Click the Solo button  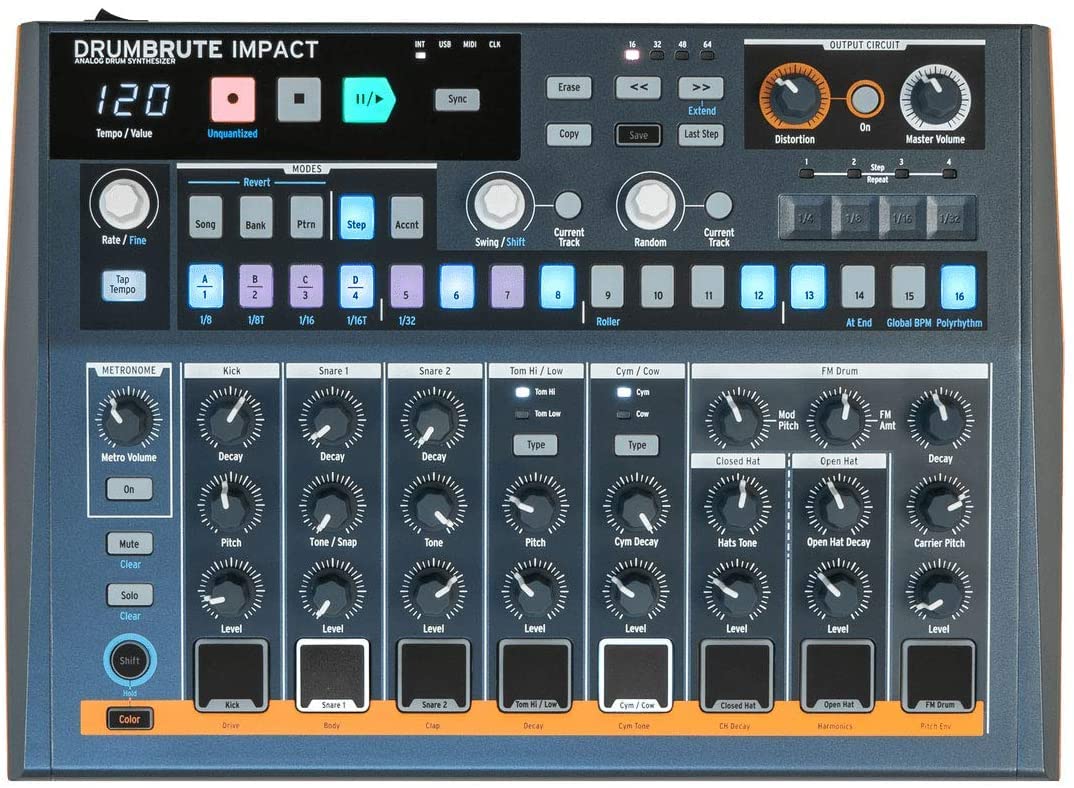coord(129,595)
